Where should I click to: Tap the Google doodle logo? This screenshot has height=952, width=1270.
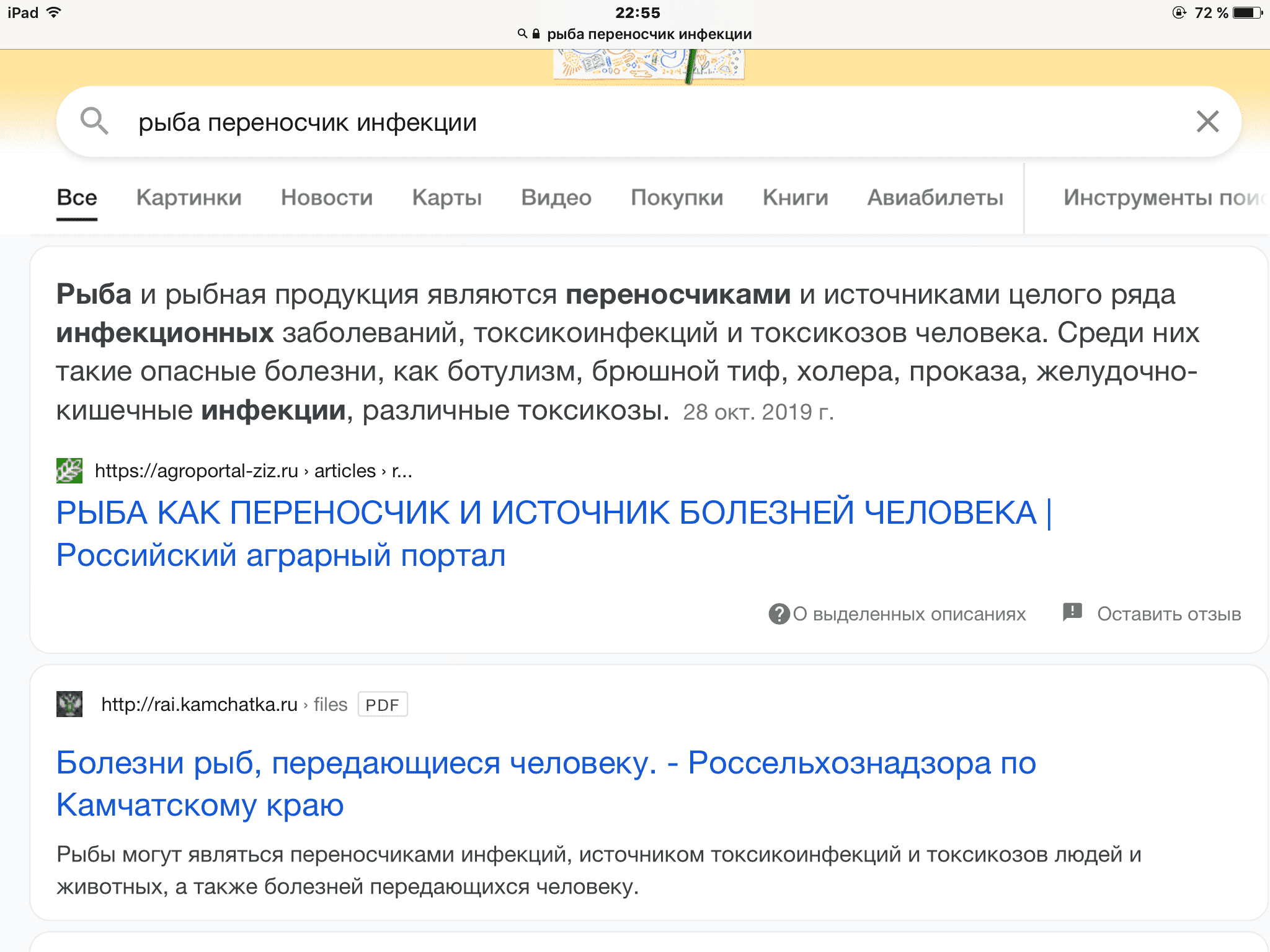[x=649, y=66]
